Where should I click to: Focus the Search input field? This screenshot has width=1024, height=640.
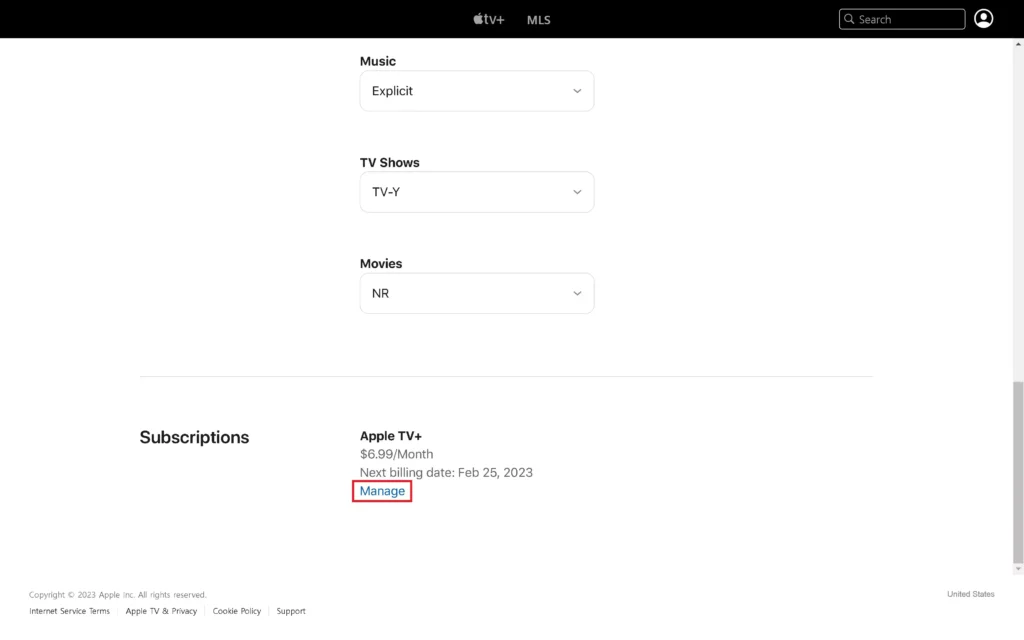[x=902, y=19]
